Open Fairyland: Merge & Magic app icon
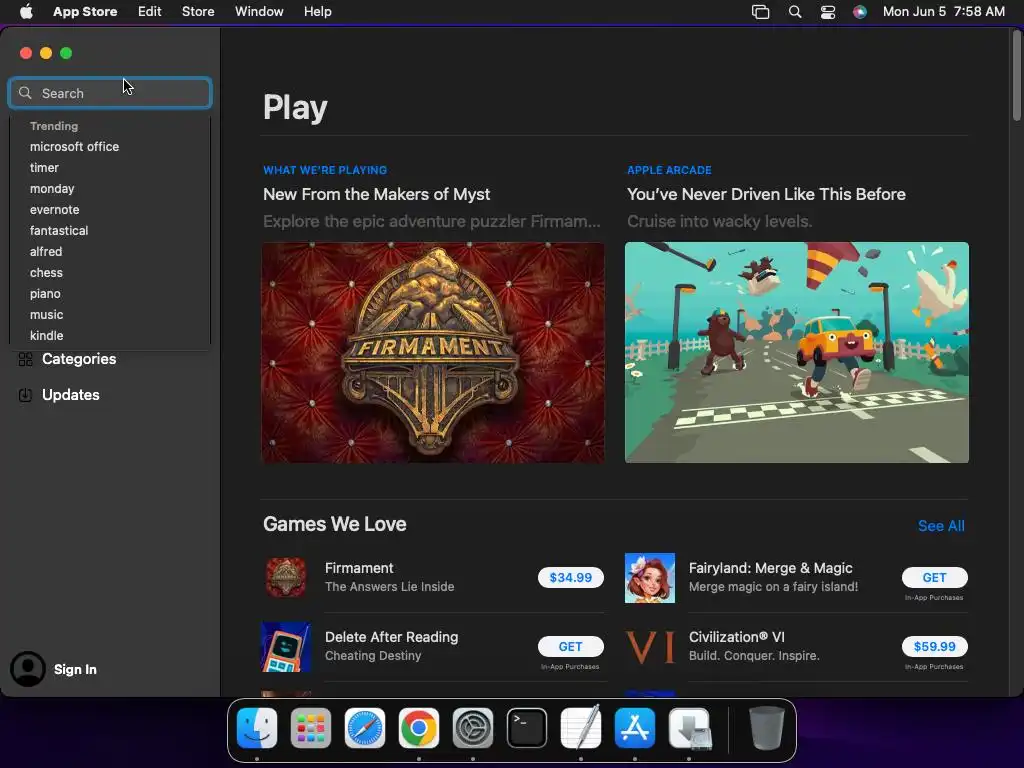This screenshot has height=768, width=1024. pos(650,577)
